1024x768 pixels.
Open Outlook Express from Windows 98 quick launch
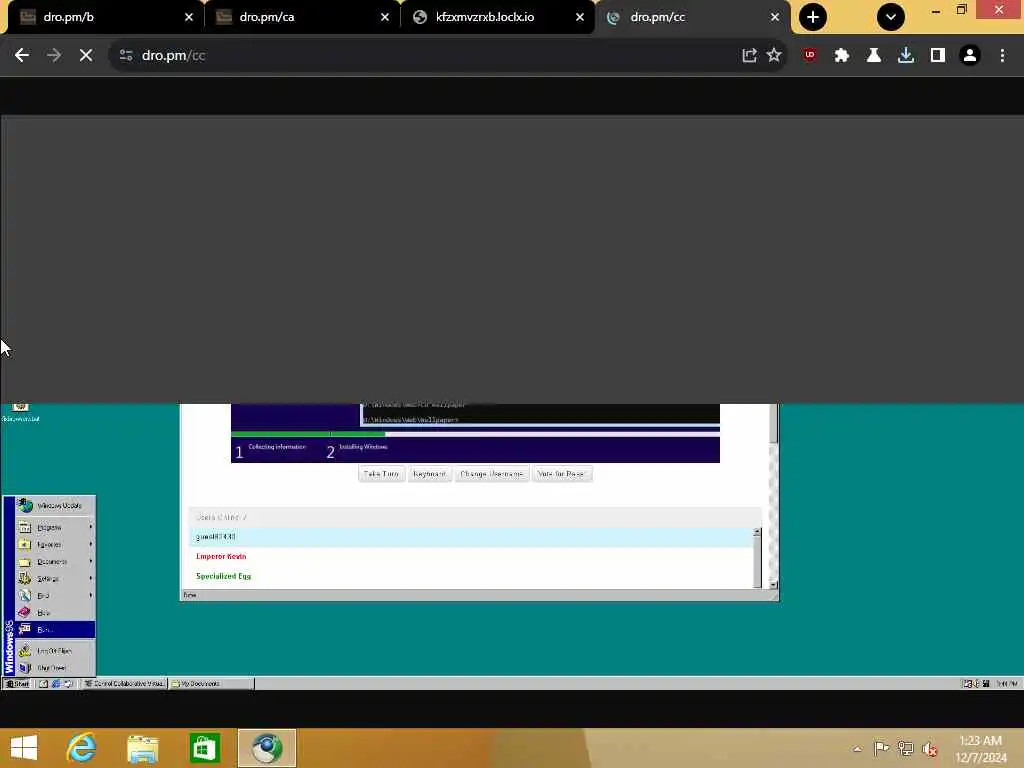tap(68, 684)
